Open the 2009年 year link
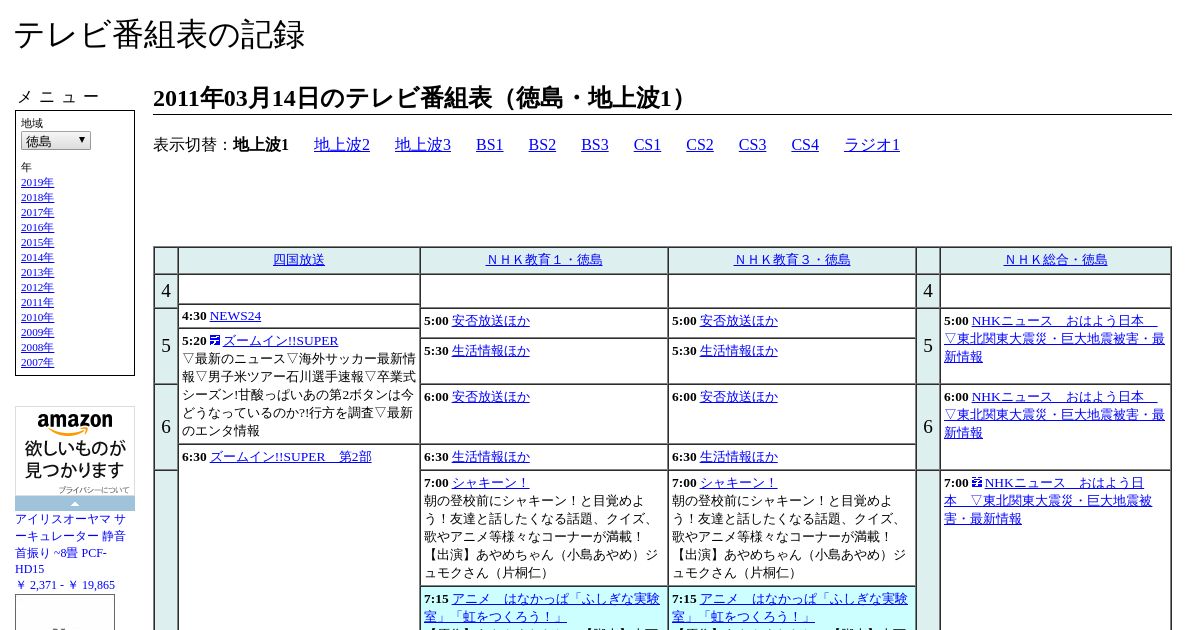The image size is (1200, 630). click(x=37, y=333)
